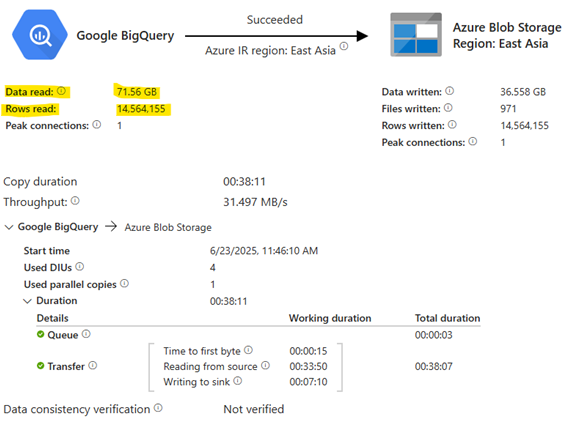Click info icon beside source Peak connections
This screenshot has height=426, width=570.
(x=96, y=125)
